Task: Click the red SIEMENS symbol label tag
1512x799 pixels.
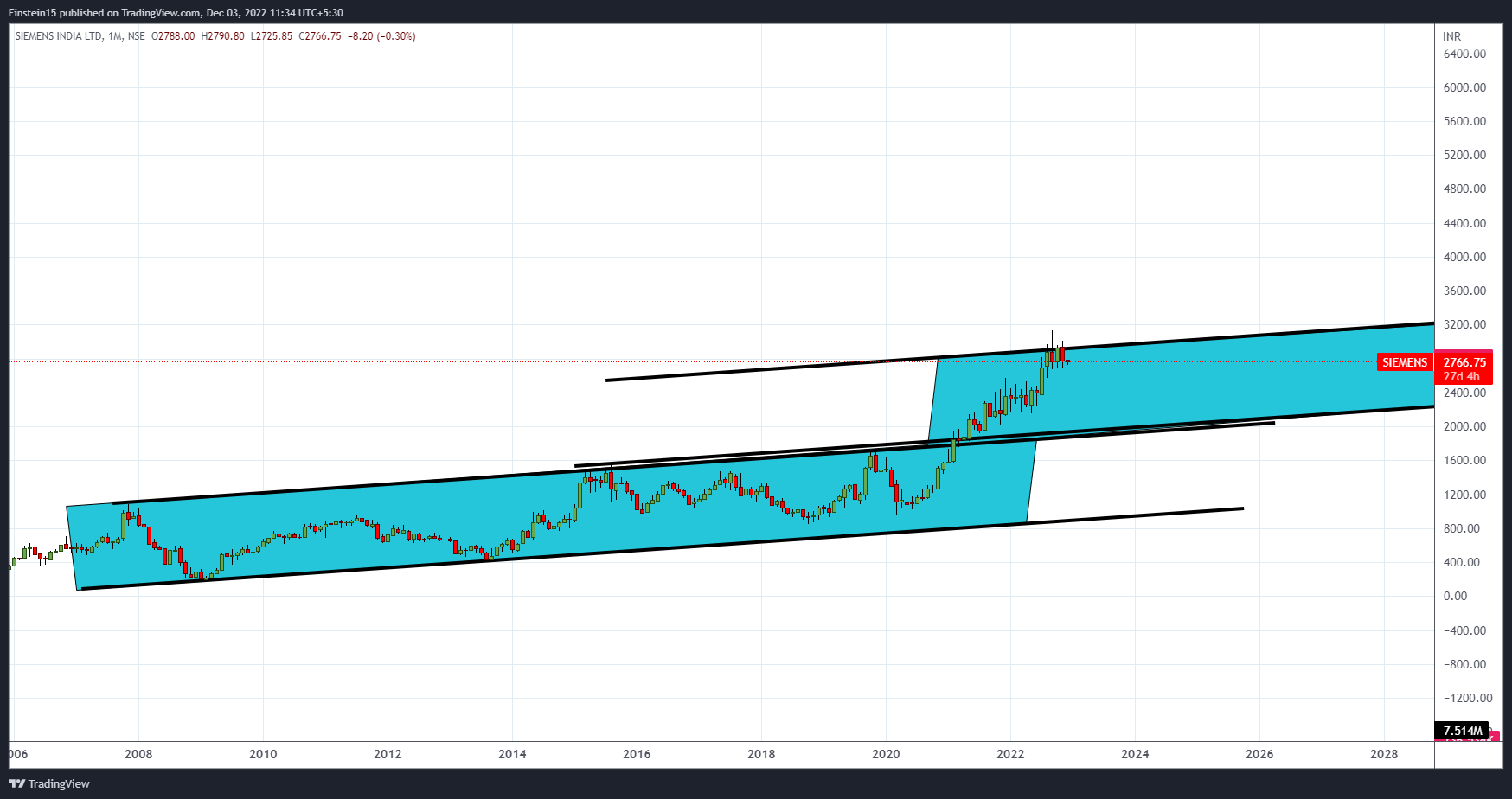Action: [x=1404, y=362]
